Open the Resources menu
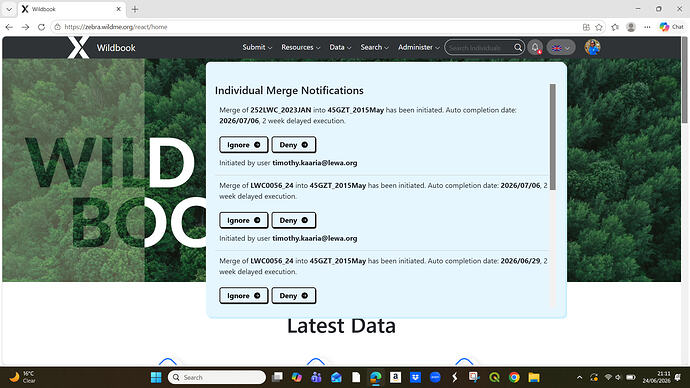The width and height of the screenshot is (690, 388). click(x=301, y=47)
